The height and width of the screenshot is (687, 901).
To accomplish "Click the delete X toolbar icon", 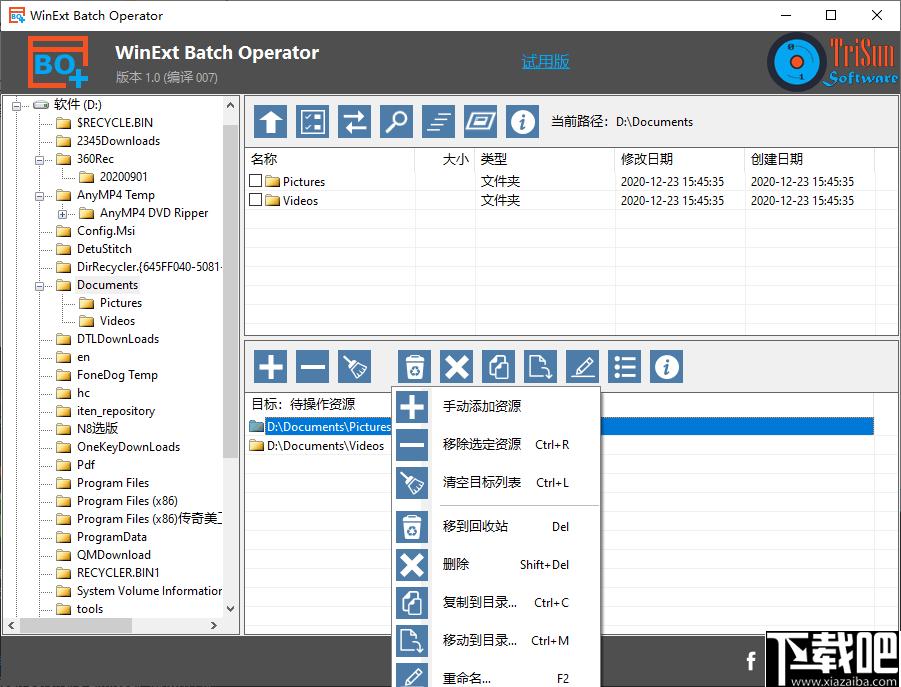I will [457, 366].
